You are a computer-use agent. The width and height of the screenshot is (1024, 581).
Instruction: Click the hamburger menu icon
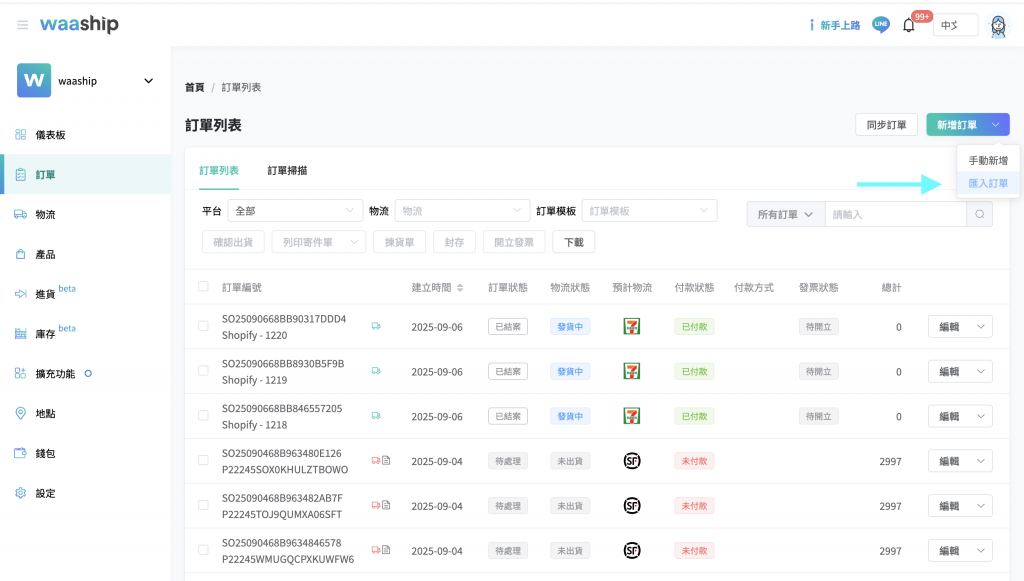[x=22, y=25]
